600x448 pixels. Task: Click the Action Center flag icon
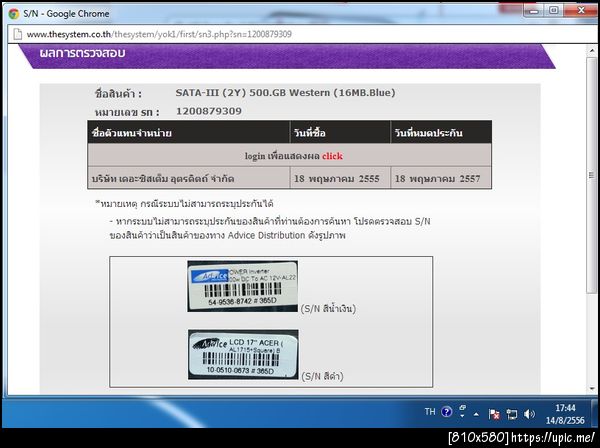(x=494, y=414)
